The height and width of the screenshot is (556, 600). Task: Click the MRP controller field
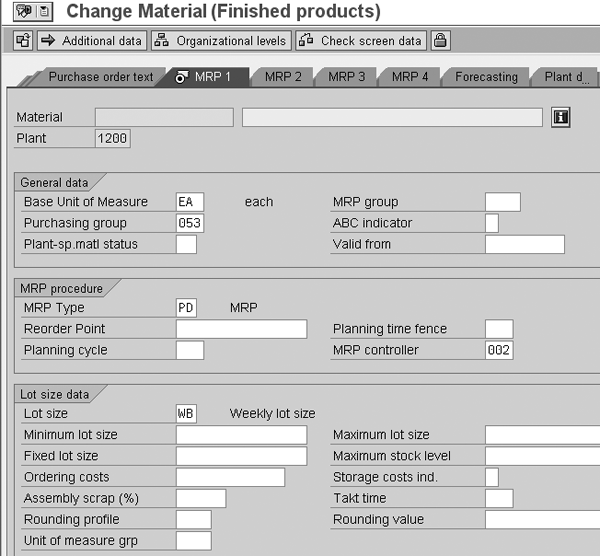pos(498,350)
